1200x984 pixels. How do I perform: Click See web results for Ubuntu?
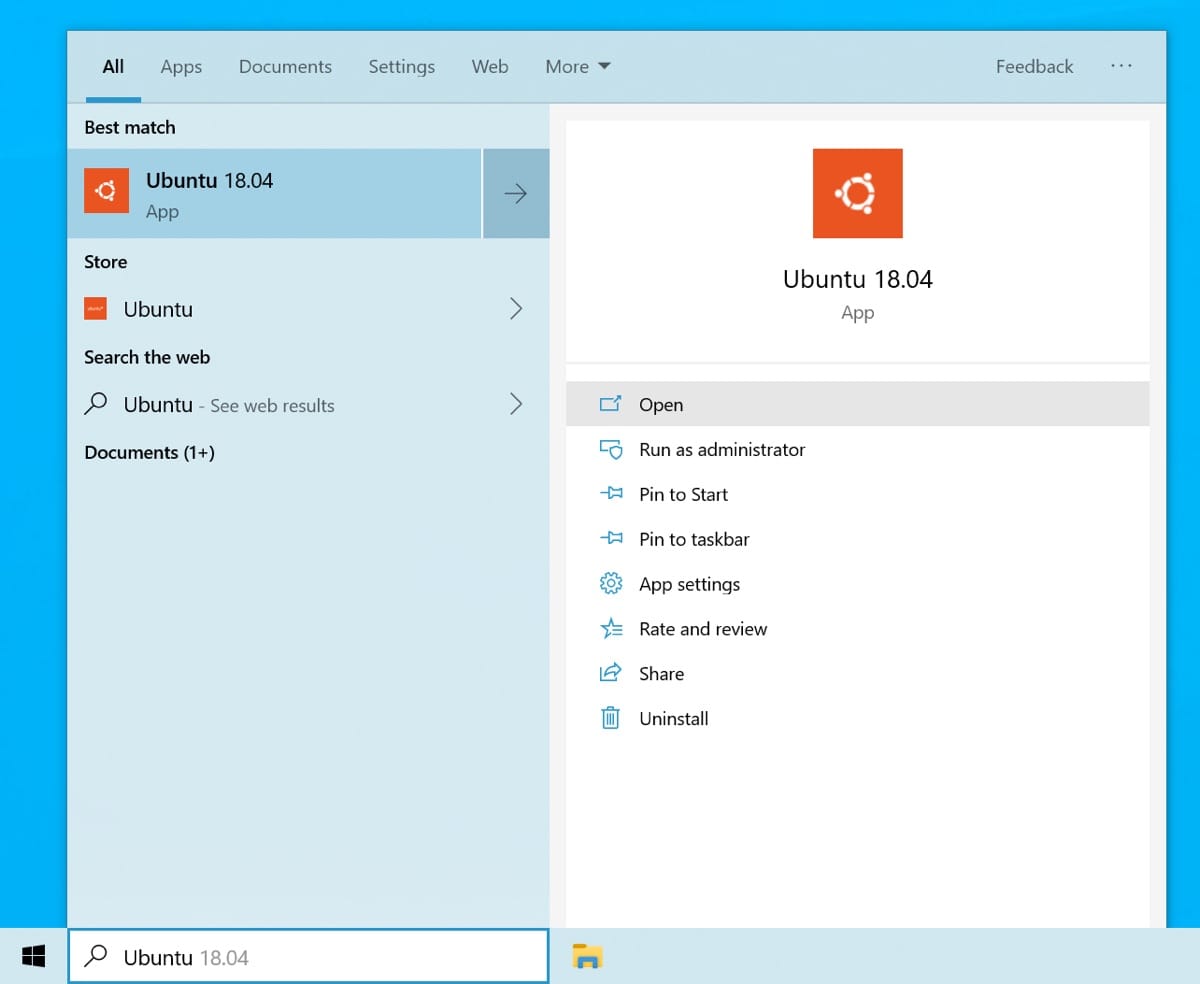tap(272, 406)
